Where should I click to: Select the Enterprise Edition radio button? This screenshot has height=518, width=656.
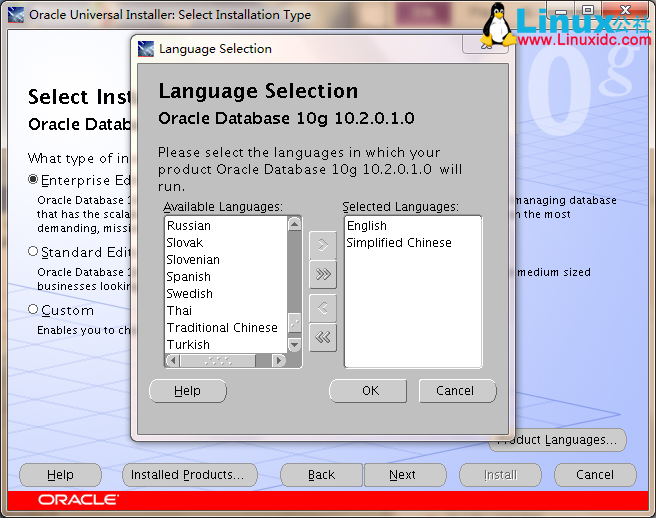tap(33, 180)
